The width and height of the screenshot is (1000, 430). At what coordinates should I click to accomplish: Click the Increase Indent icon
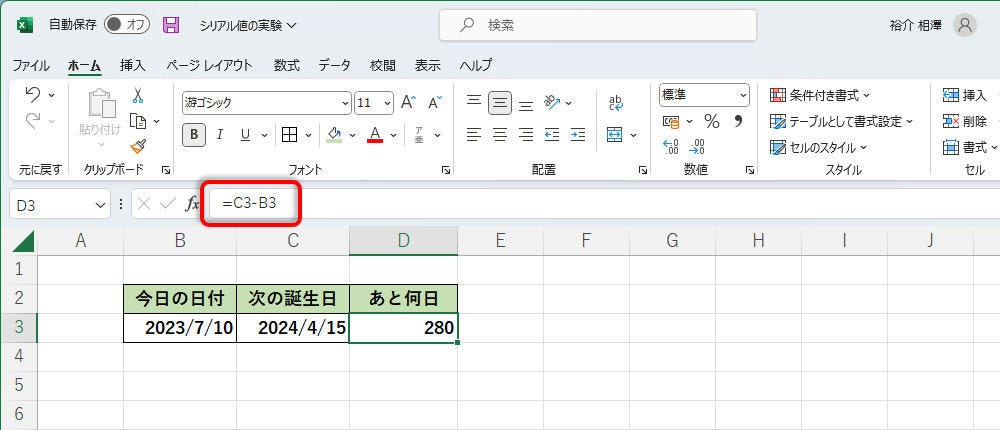(579, 134)
